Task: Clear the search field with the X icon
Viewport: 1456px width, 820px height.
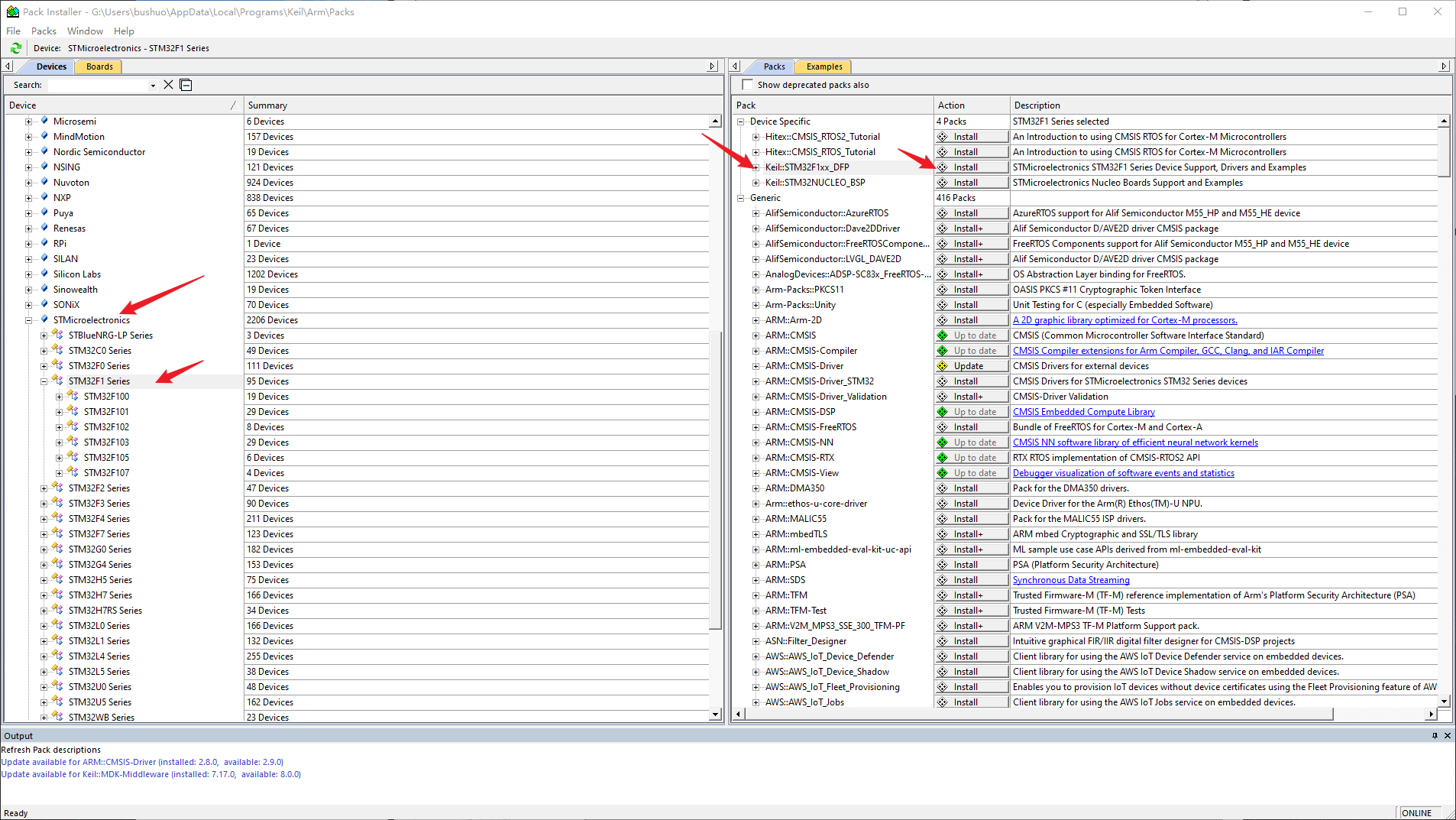Action: pos(169,85)
